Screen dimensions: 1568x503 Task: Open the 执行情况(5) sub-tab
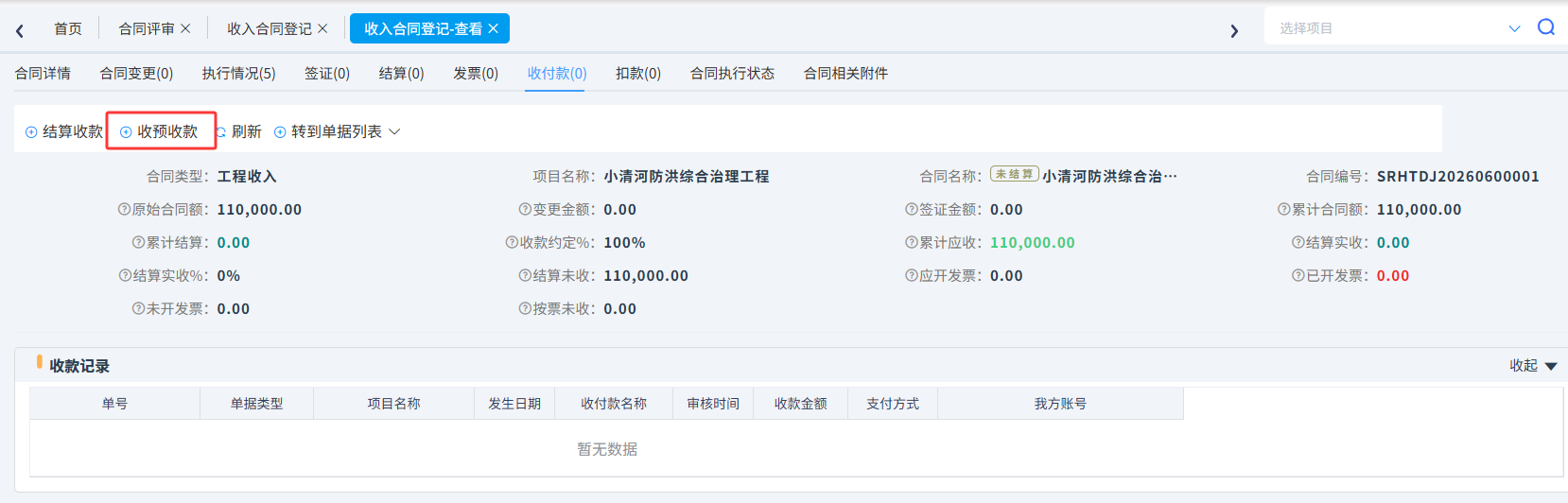click(x=238, y=73)
